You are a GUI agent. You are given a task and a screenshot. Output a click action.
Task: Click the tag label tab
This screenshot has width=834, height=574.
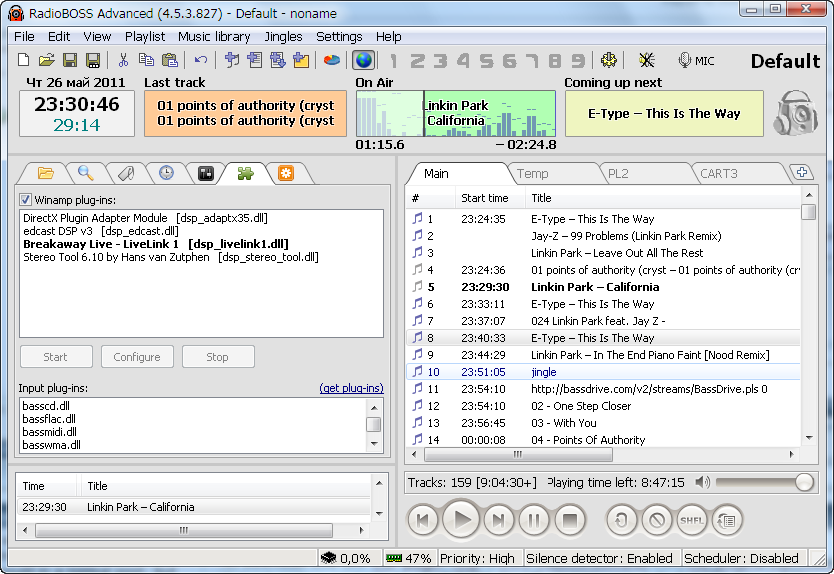point(126,173)
